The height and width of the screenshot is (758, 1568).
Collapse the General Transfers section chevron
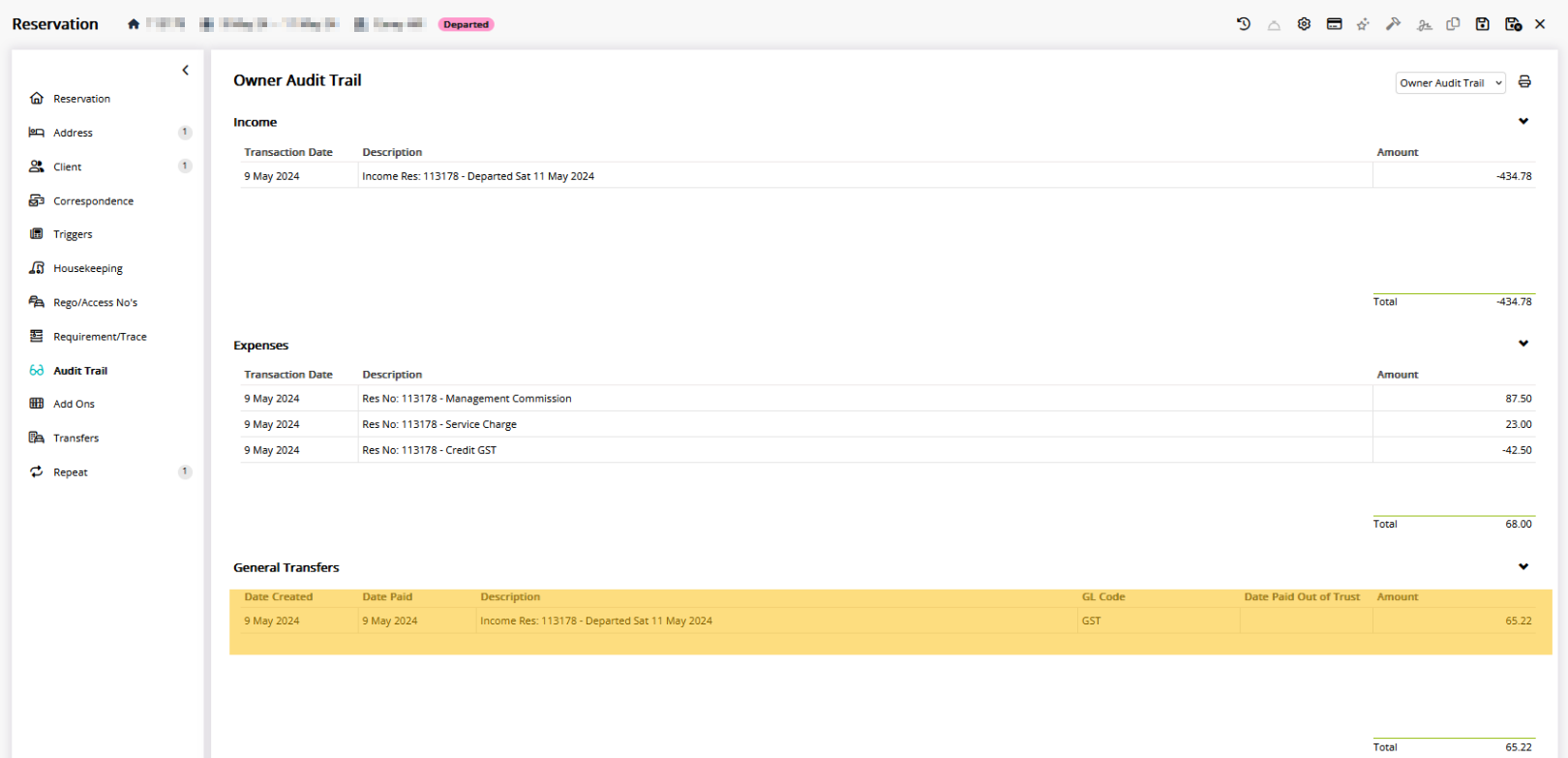click(1523, 567)
